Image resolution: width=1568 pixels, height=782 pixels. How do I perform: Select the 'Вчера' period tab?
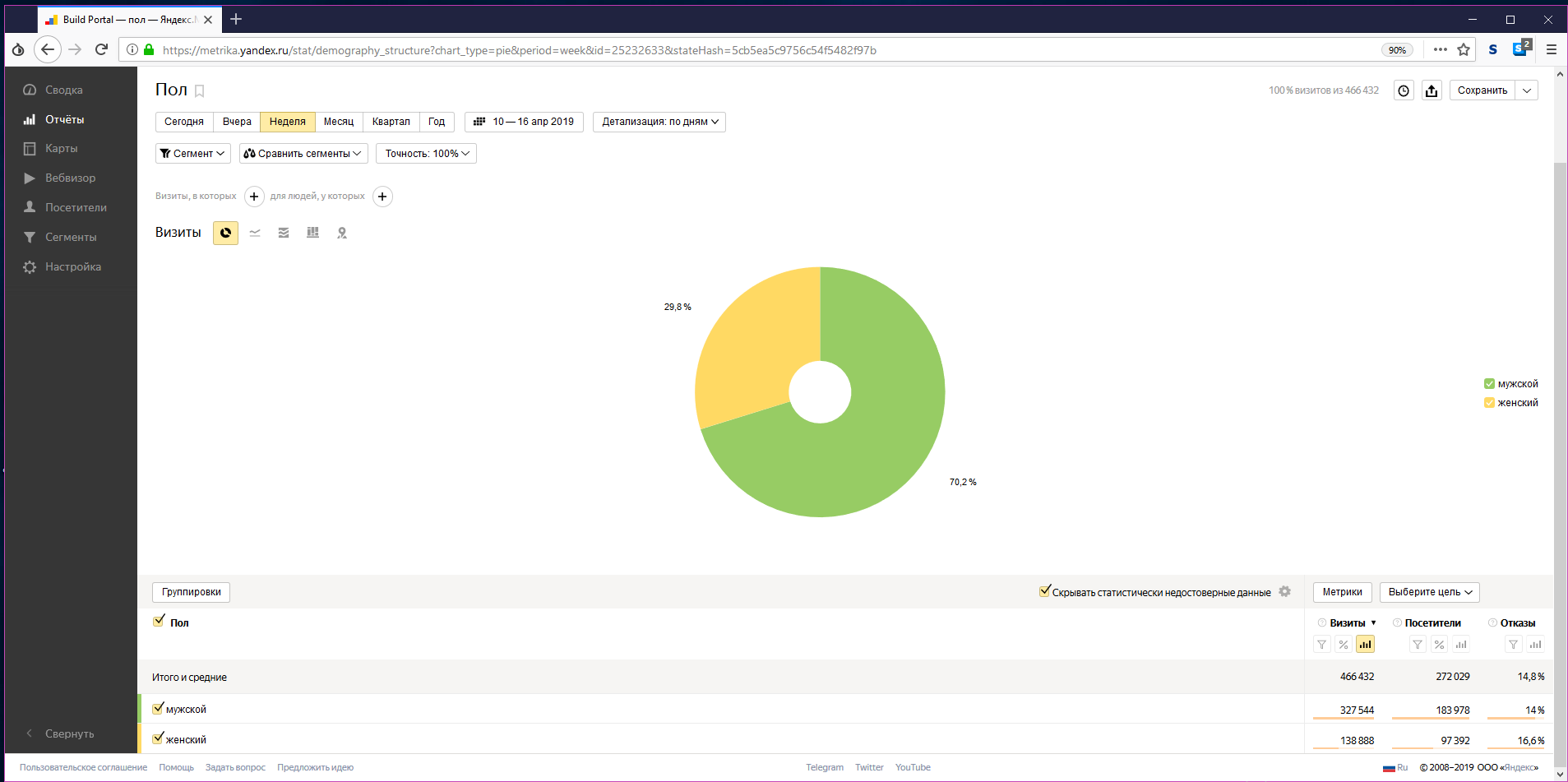click(237, 122)
